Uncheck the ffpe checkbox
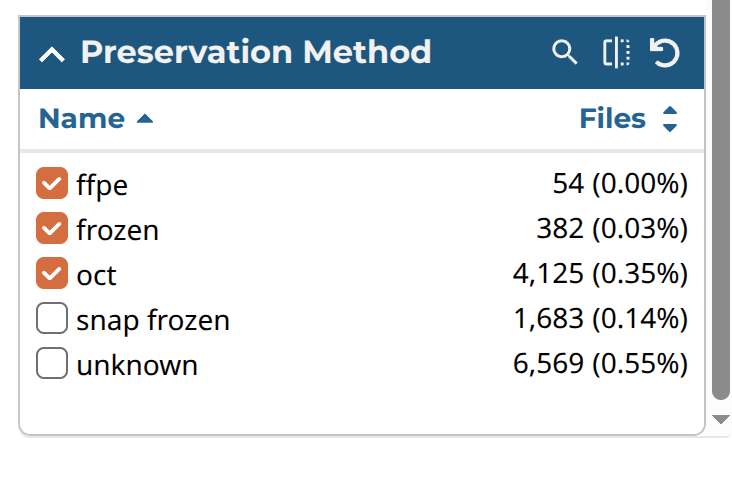The image size is (732, 482). click(51, 184)
